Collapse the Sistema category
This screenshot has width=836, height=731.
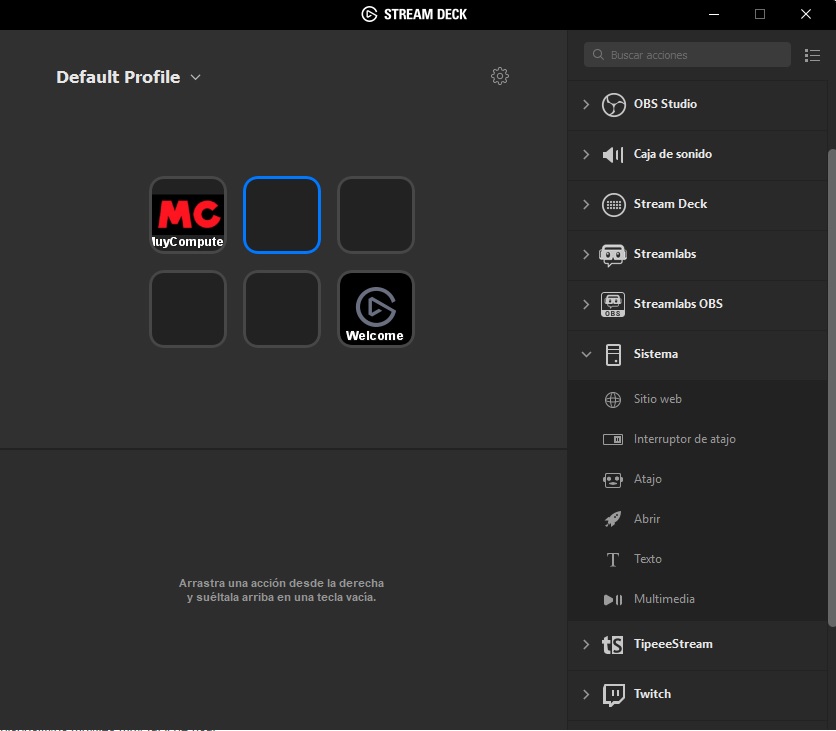point(586,354)
